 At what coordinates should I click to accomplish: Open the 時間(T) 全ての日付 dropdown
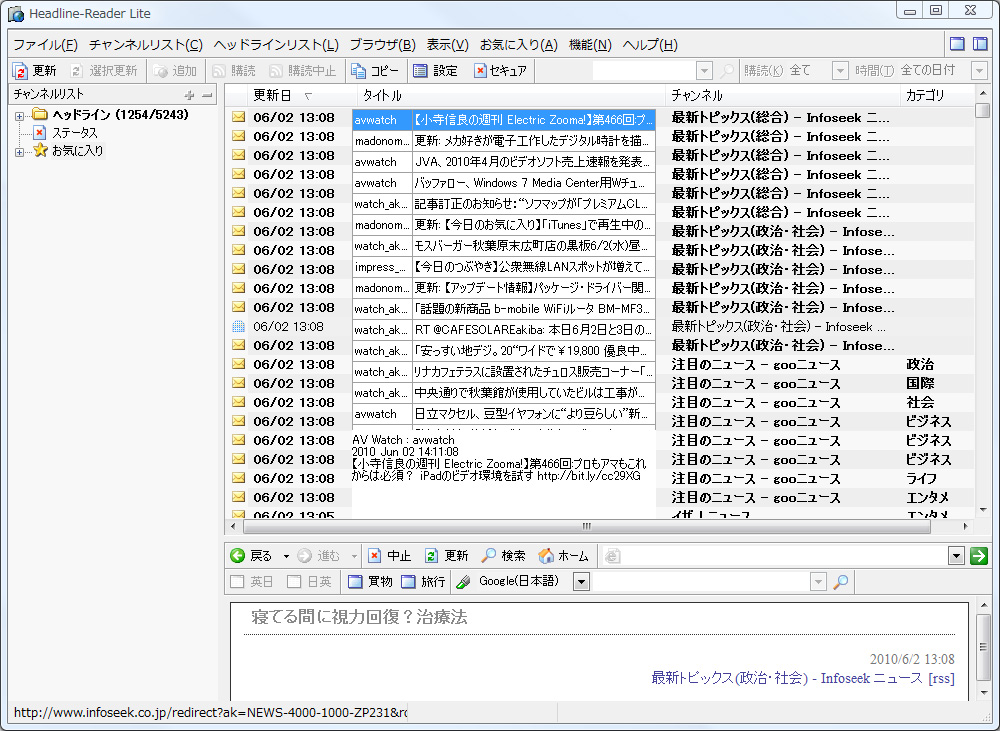click(x=979, y=71)
